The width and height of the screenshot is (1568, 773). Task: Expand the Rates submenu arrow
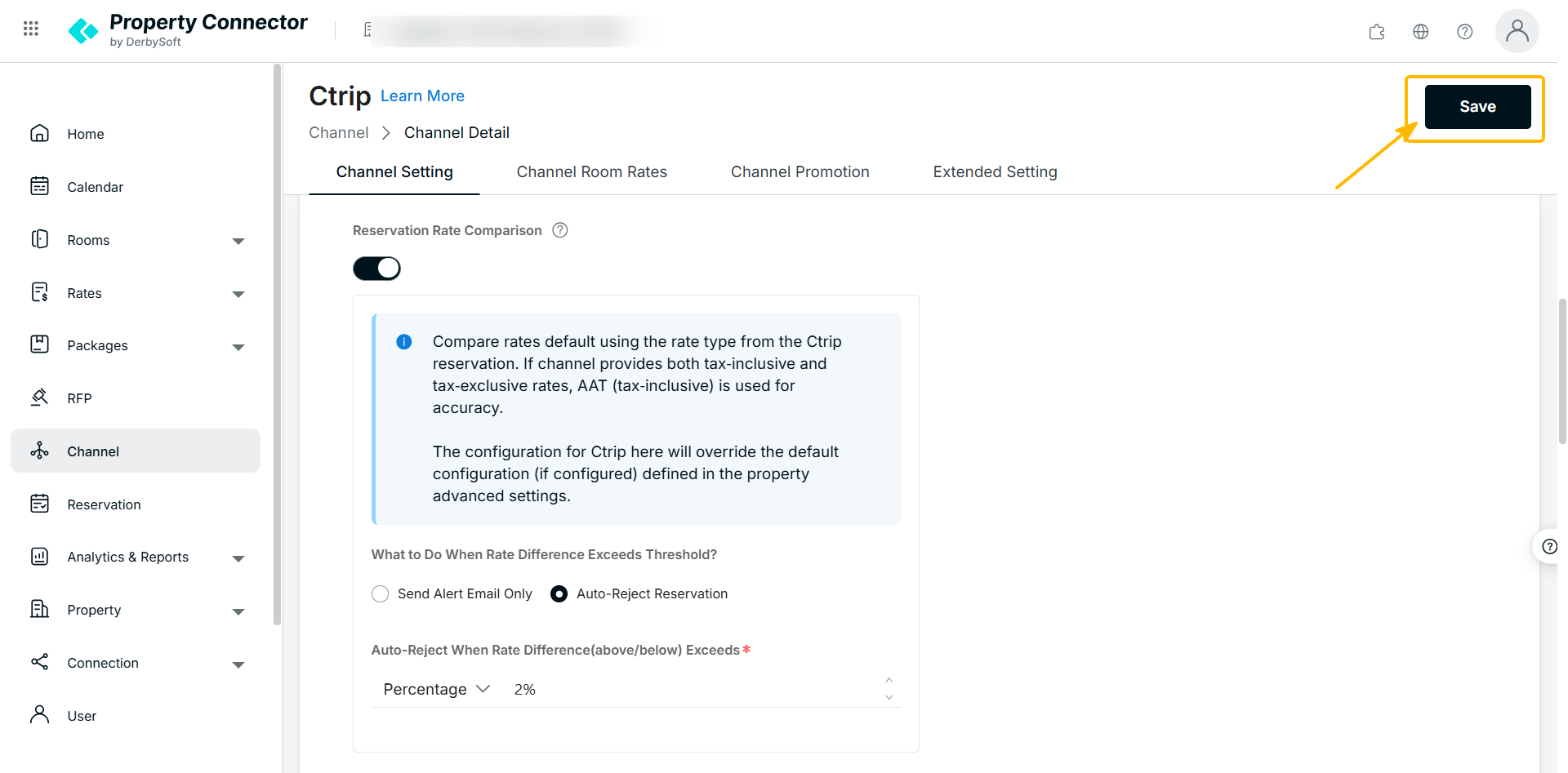238,294
